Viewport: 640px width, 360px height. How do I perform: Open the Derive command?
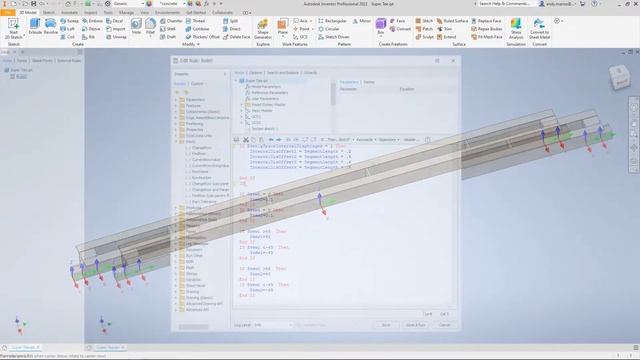pyautogui.click(x=91, y=29)
